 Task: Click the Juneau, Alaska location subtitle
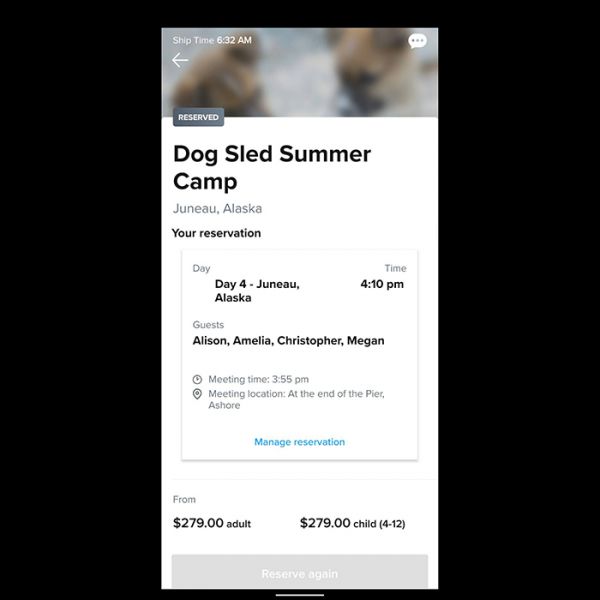[x=217, y=209]
